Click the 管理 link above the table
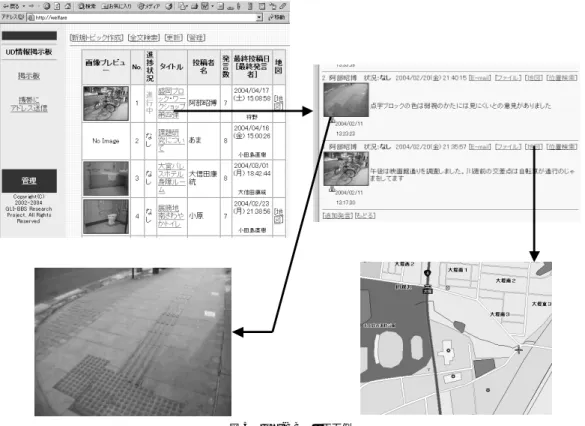This screenshot has height=426, width=585. [196, 37]
